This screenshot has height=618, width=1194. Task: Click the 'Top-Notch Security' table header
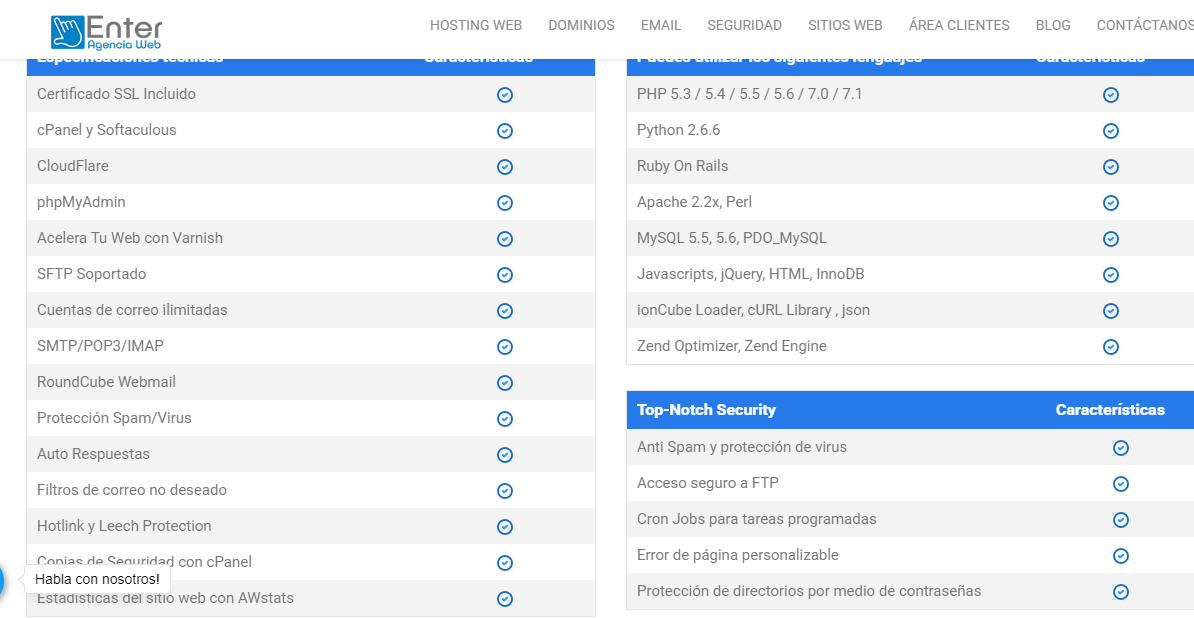[x=706, y=409]
